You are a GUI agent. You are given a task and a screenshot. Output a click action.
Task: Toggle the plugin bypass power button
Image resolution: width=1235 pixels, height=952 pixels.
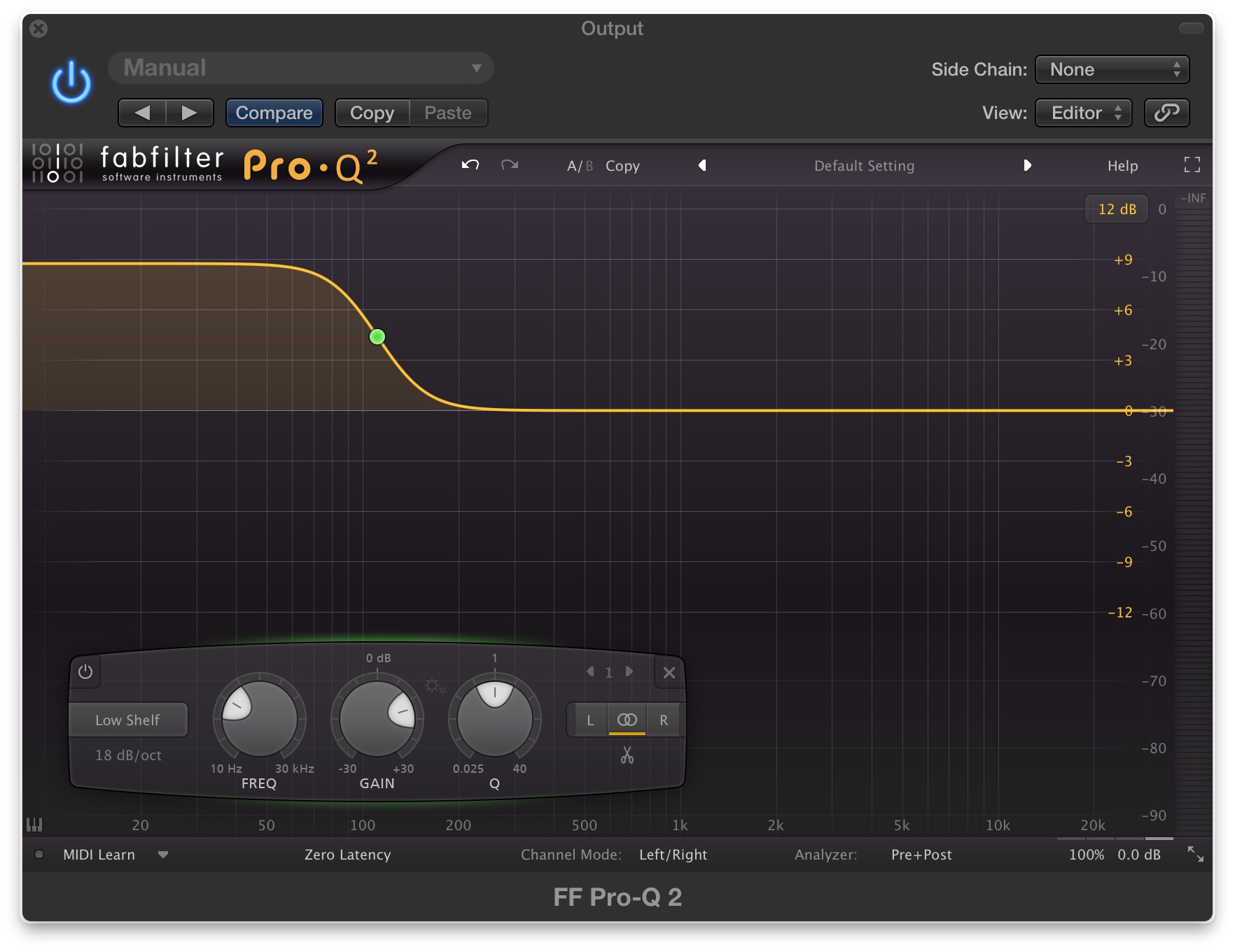click(x=71, y=82)
